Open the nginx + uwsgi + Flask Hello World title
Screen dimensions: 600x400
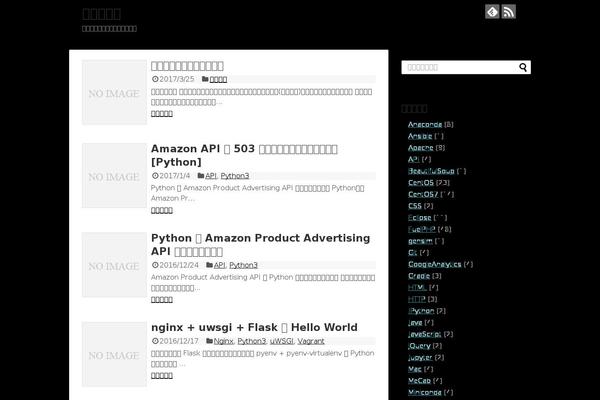[x=254, y=327]
